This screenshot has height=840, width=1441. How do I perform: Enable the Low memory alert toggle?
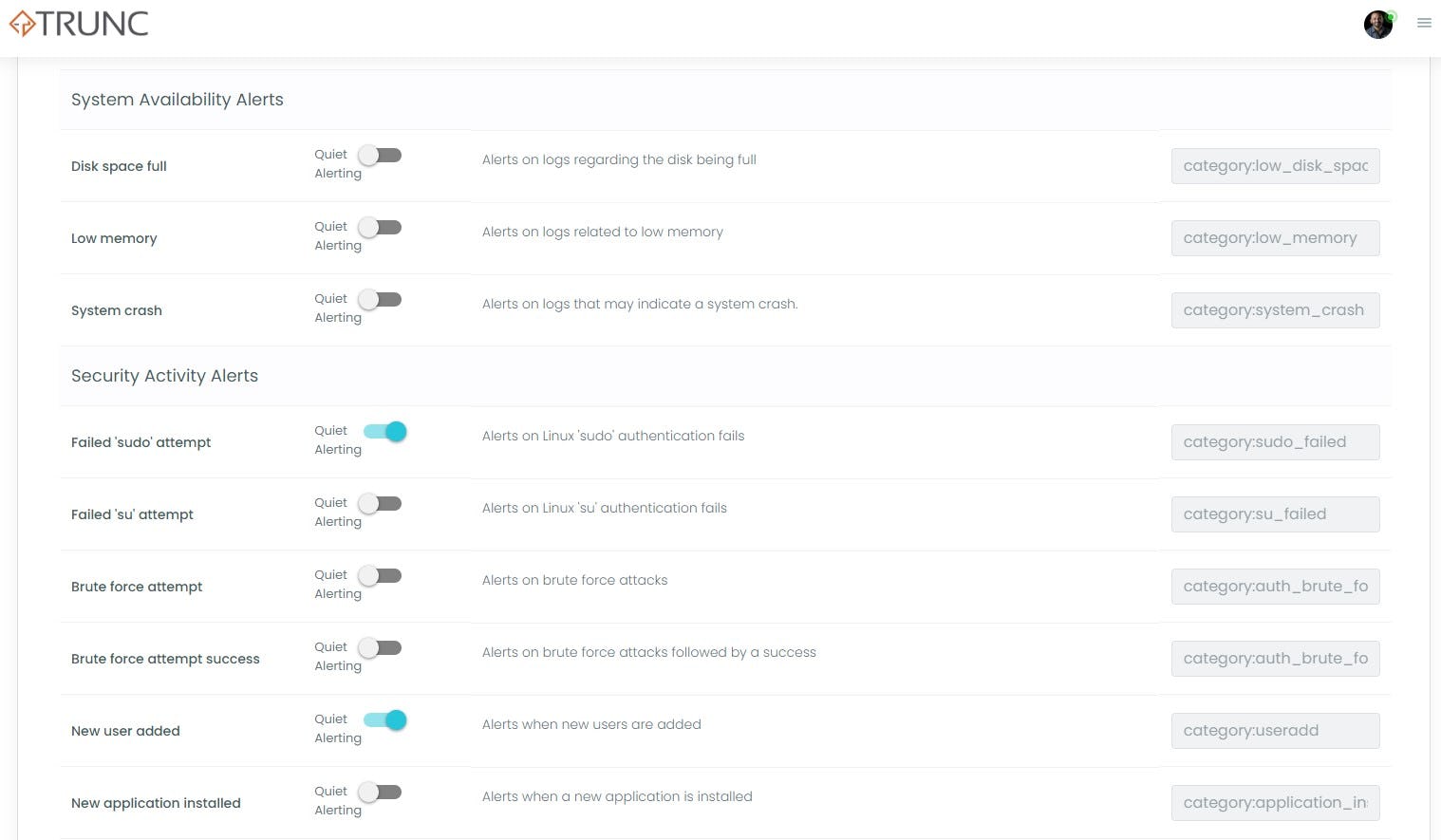point(380,227)
